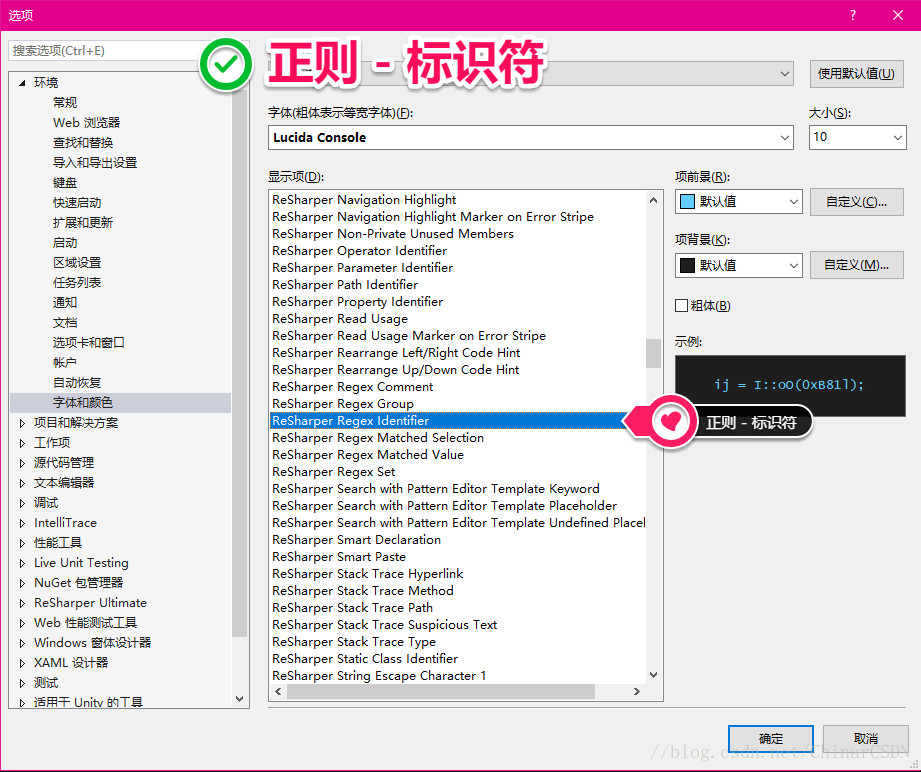The image size is (921, 772).
Task: Click the display items vertical scrollbar thumb
Action: tap(653, 353)
